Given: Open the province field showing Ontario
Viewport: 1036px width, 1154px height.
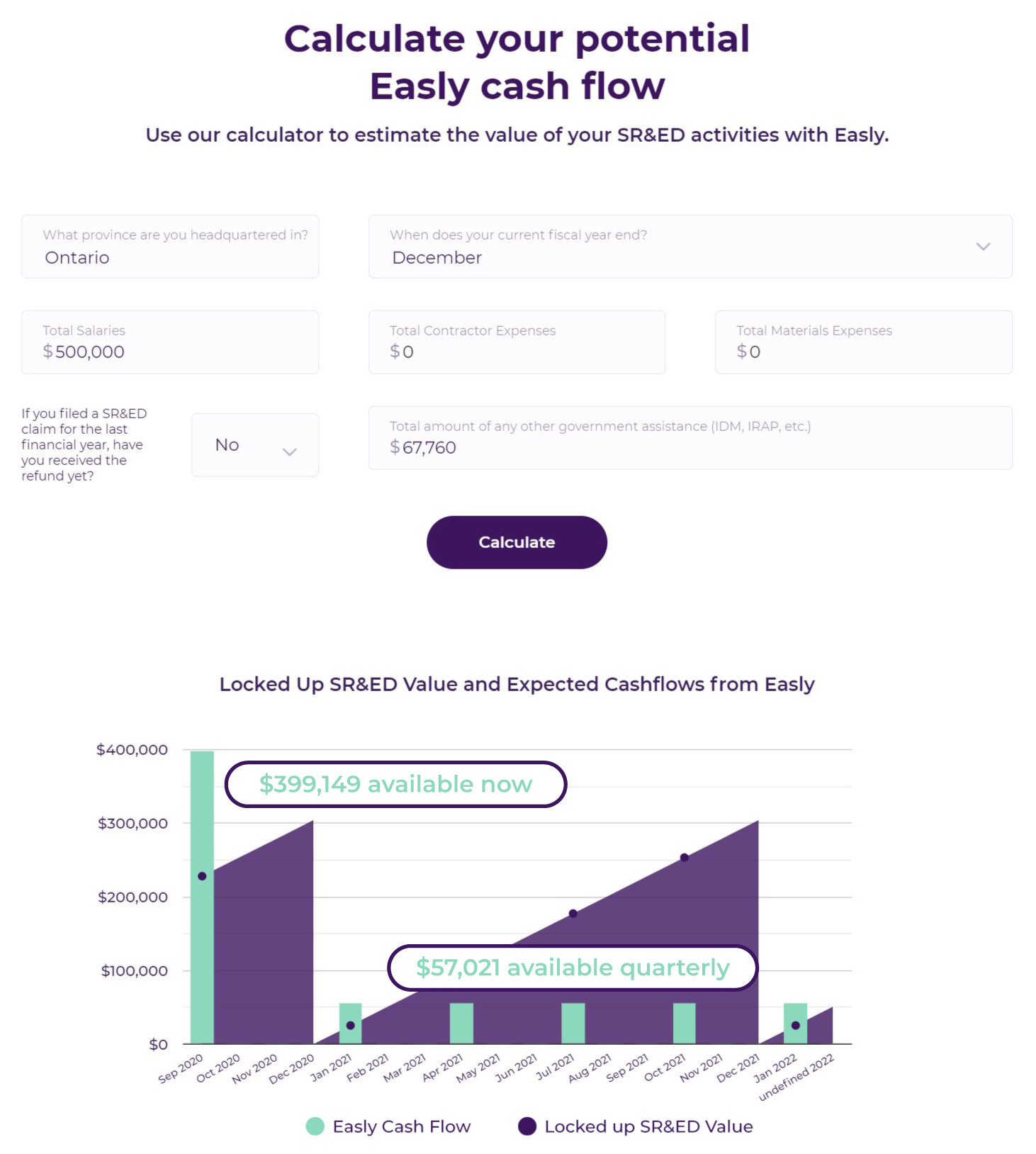Looking at the screenshot, I should pyautogui.click(x=169, y=247).
